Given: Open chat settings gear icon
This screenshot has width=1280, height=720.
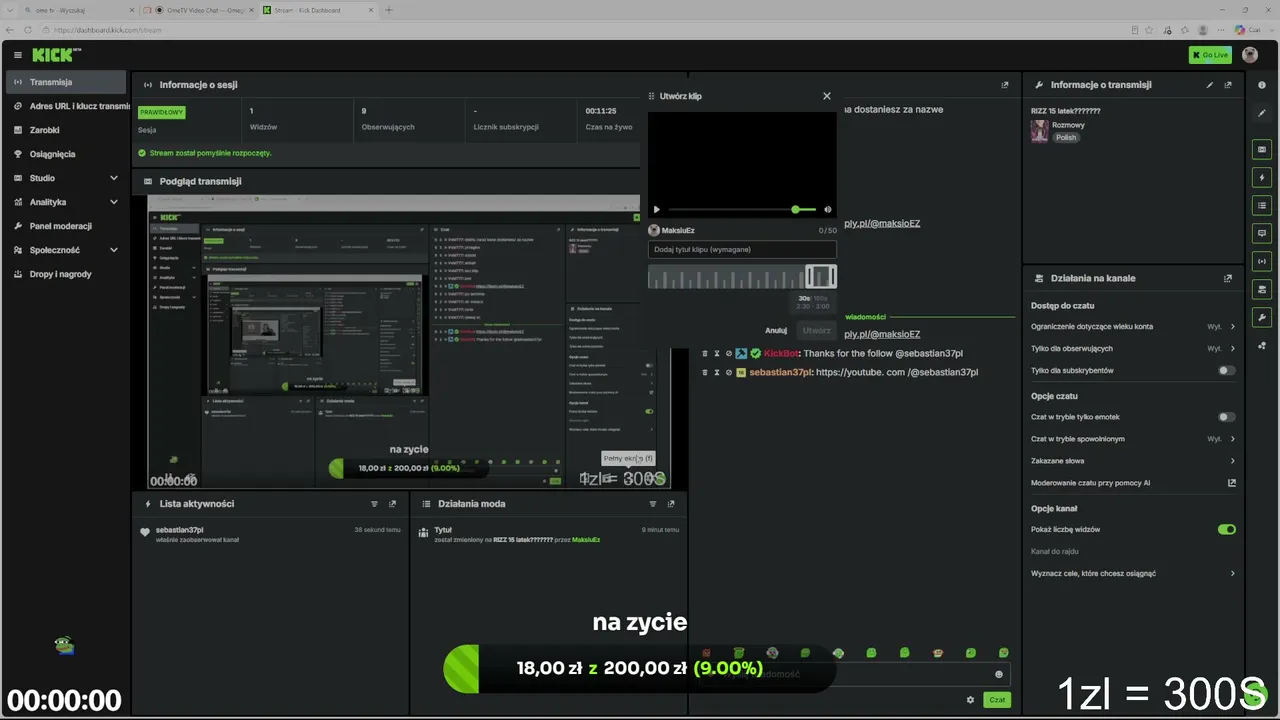Looking at the screenshot, I should (970, 700).
